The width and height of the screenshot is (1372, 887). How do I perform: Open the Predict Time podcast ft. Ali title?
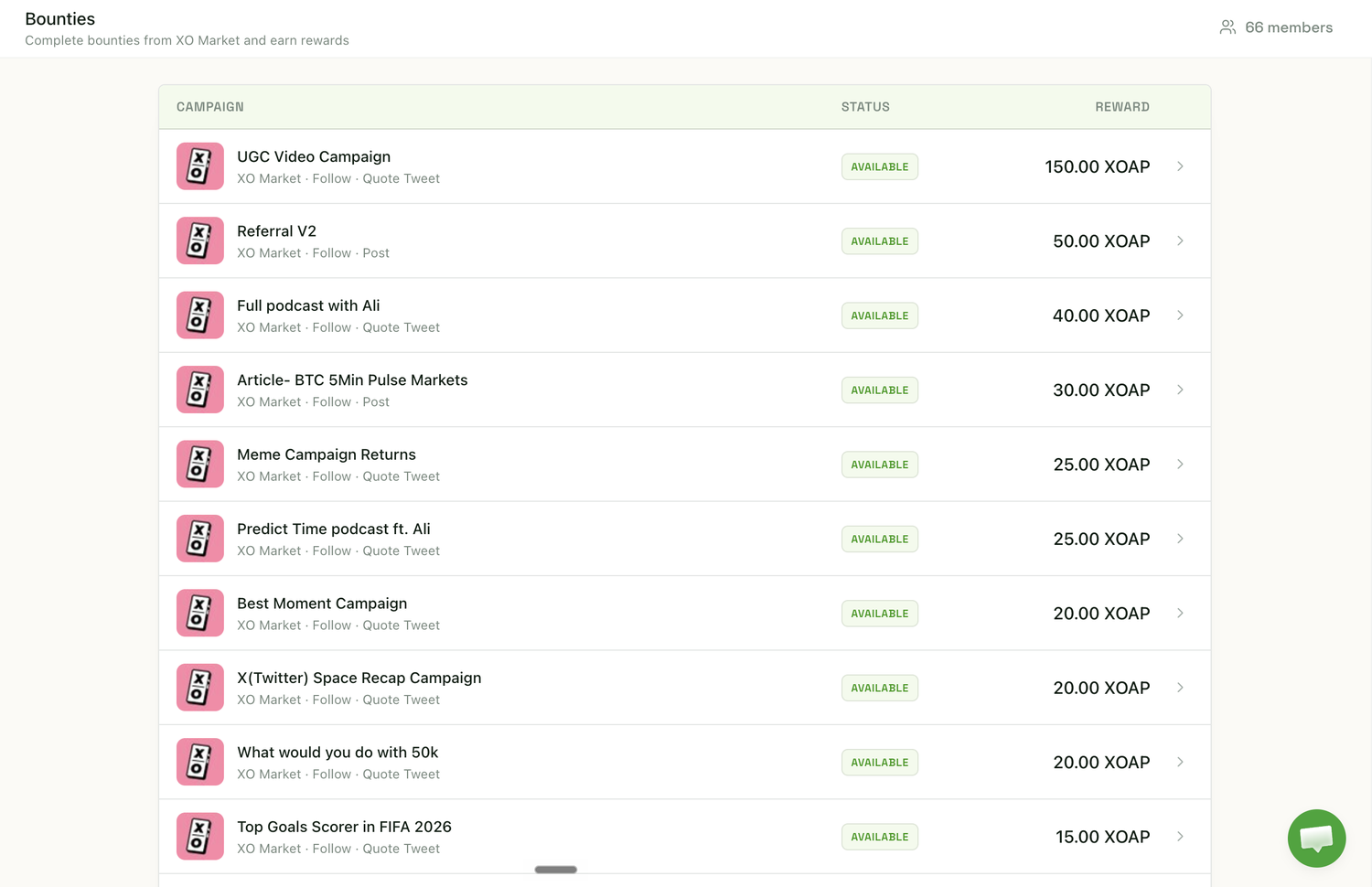pos(334,529)
